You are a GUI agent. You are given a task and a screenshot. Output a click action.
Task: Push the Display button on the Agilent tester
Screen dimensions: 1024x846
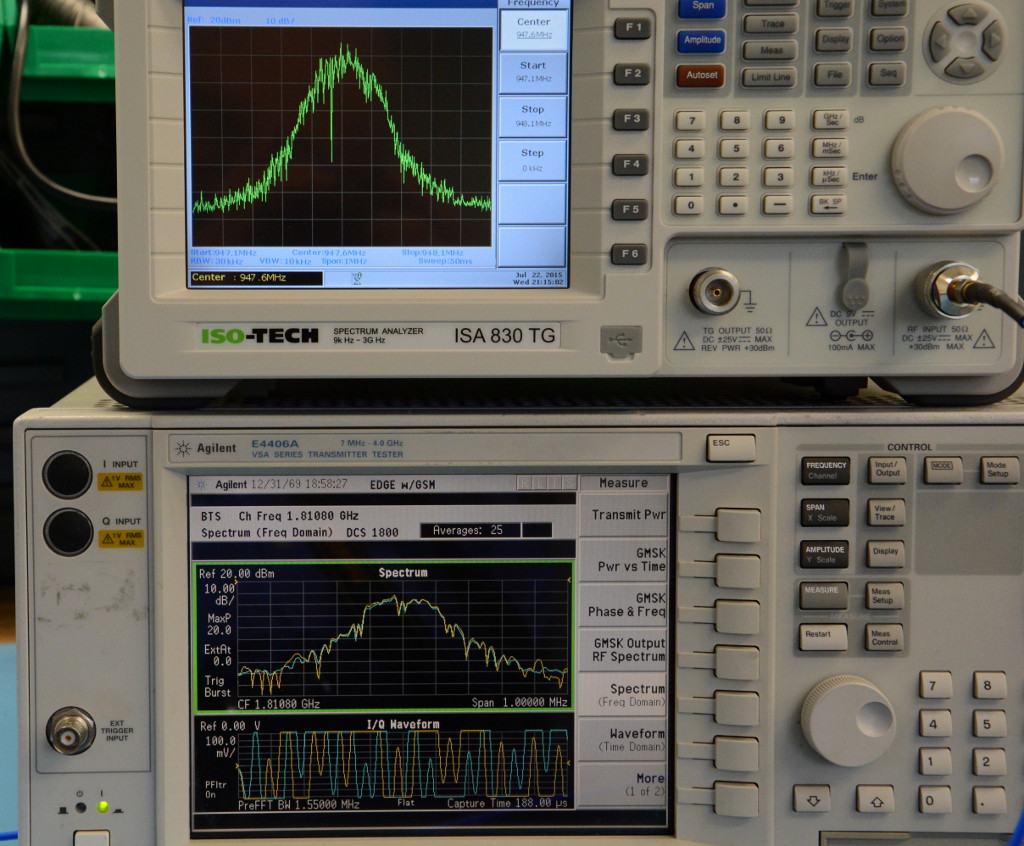tap(885, 553)
